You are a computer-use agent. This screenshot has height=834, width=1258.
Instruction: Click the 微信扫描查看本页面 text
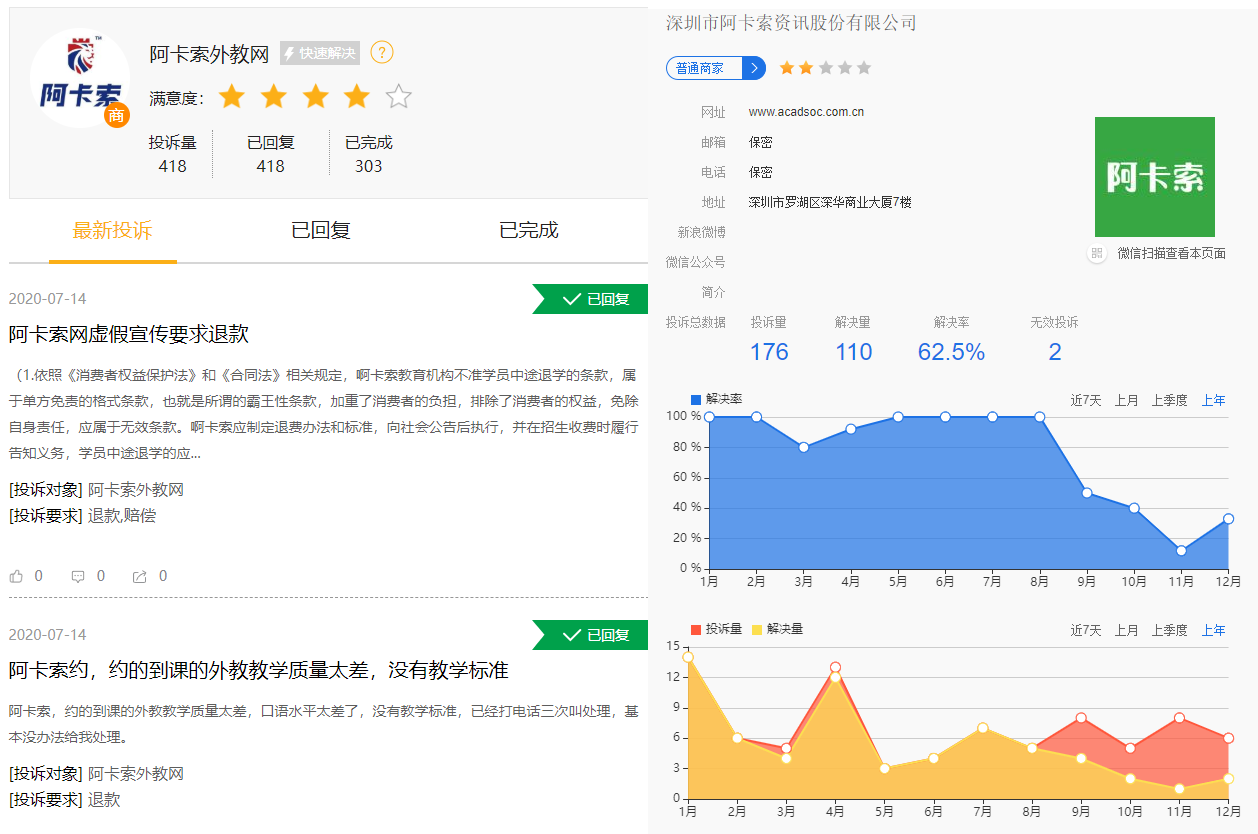[1171, 253]
